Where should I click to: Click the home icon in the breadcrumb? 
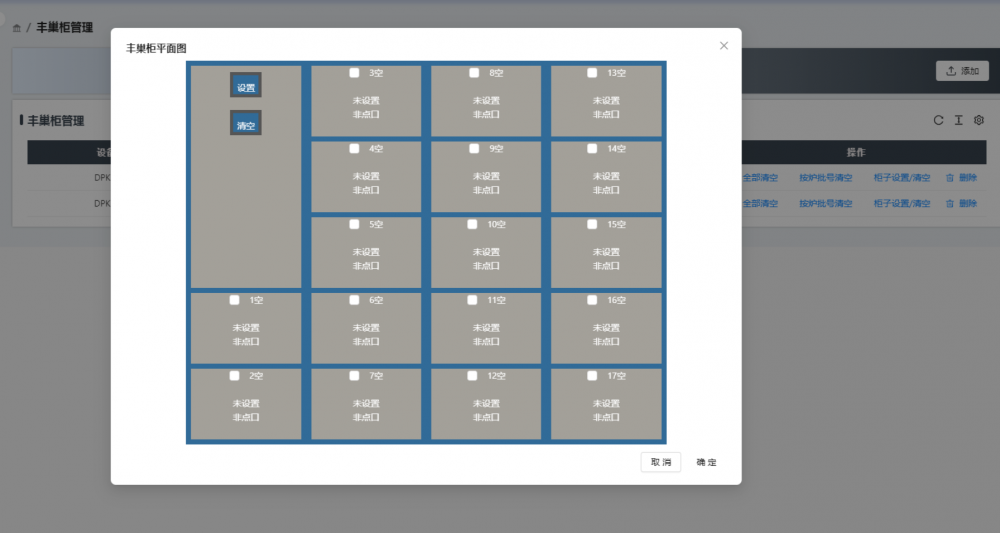[x=16, y=28]
